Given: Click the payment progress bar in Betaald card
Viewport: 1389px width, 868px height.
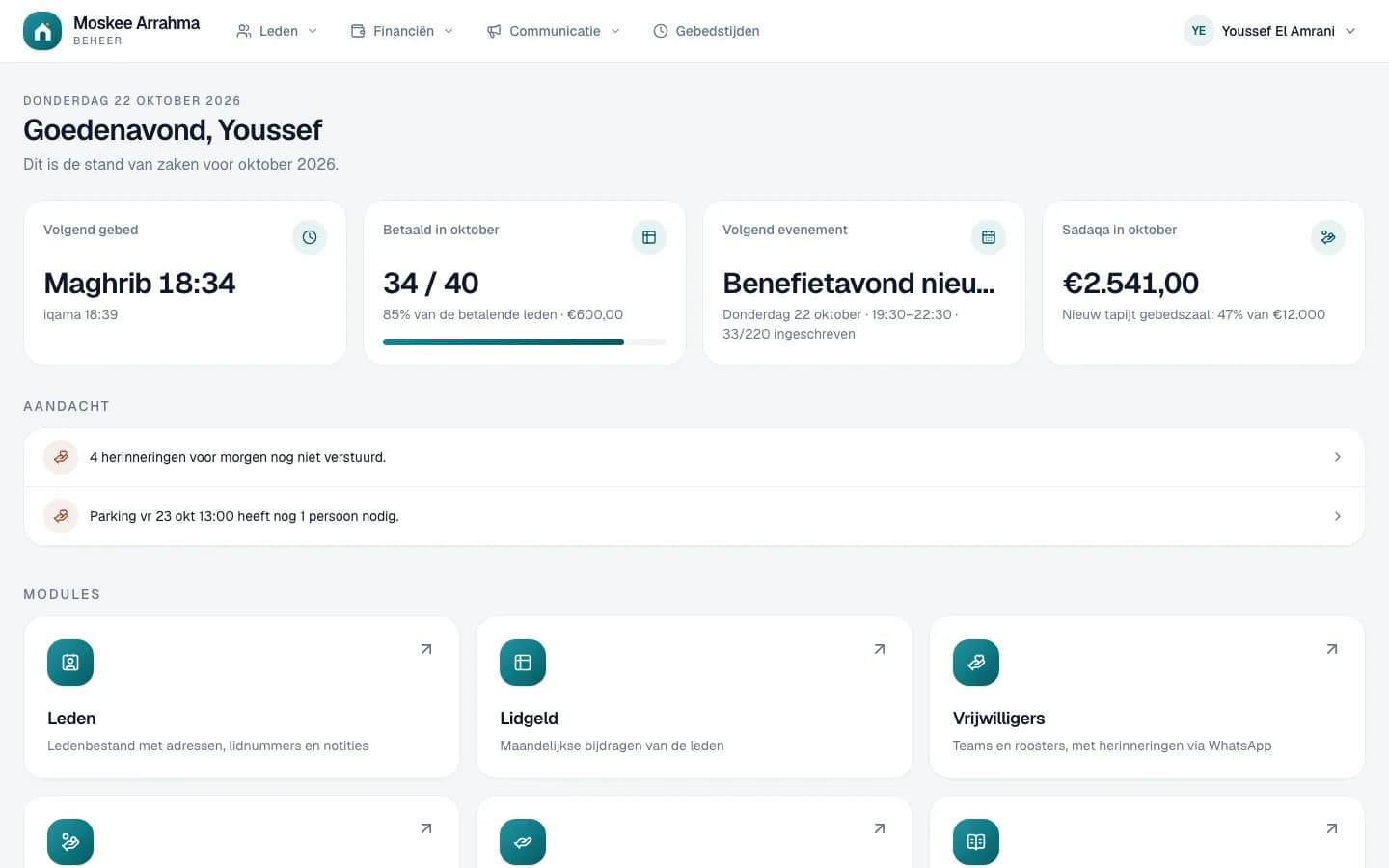Looking at the screenshot, I should (x=525, y=342).
